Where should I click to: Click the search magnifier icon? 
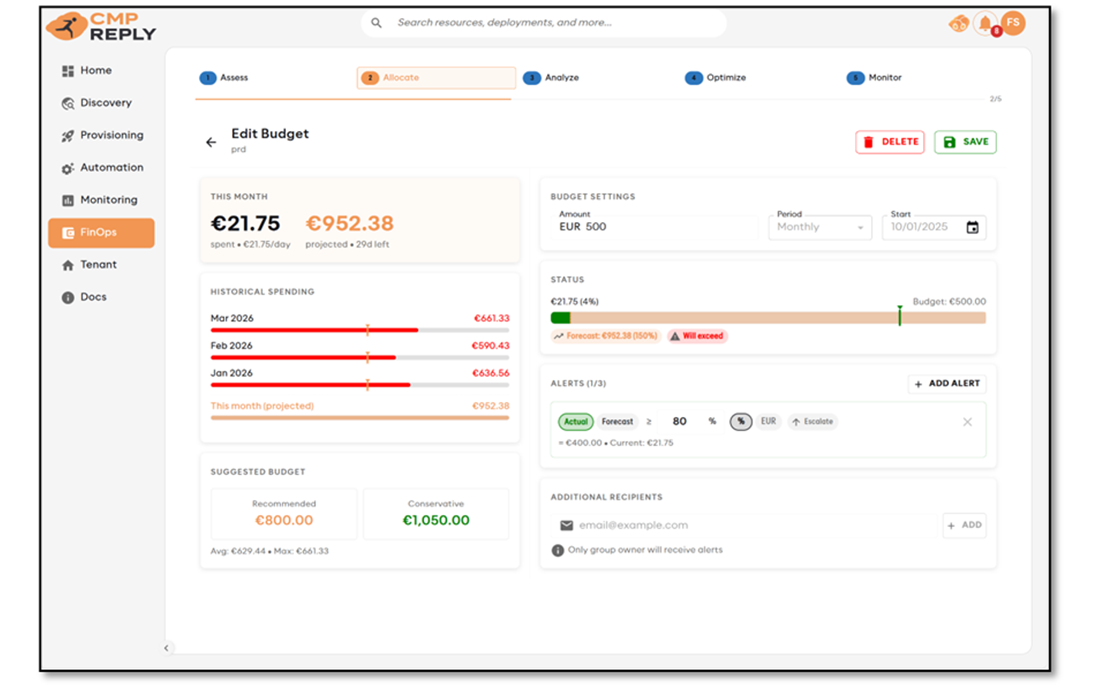click(x=377, y=23)
